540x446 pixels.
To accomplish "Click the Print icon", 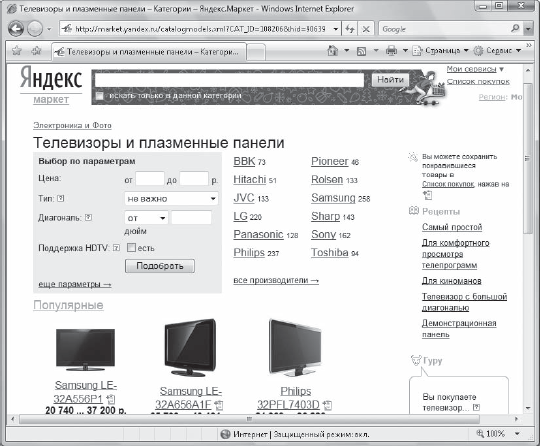I will [x=391, y=51].
